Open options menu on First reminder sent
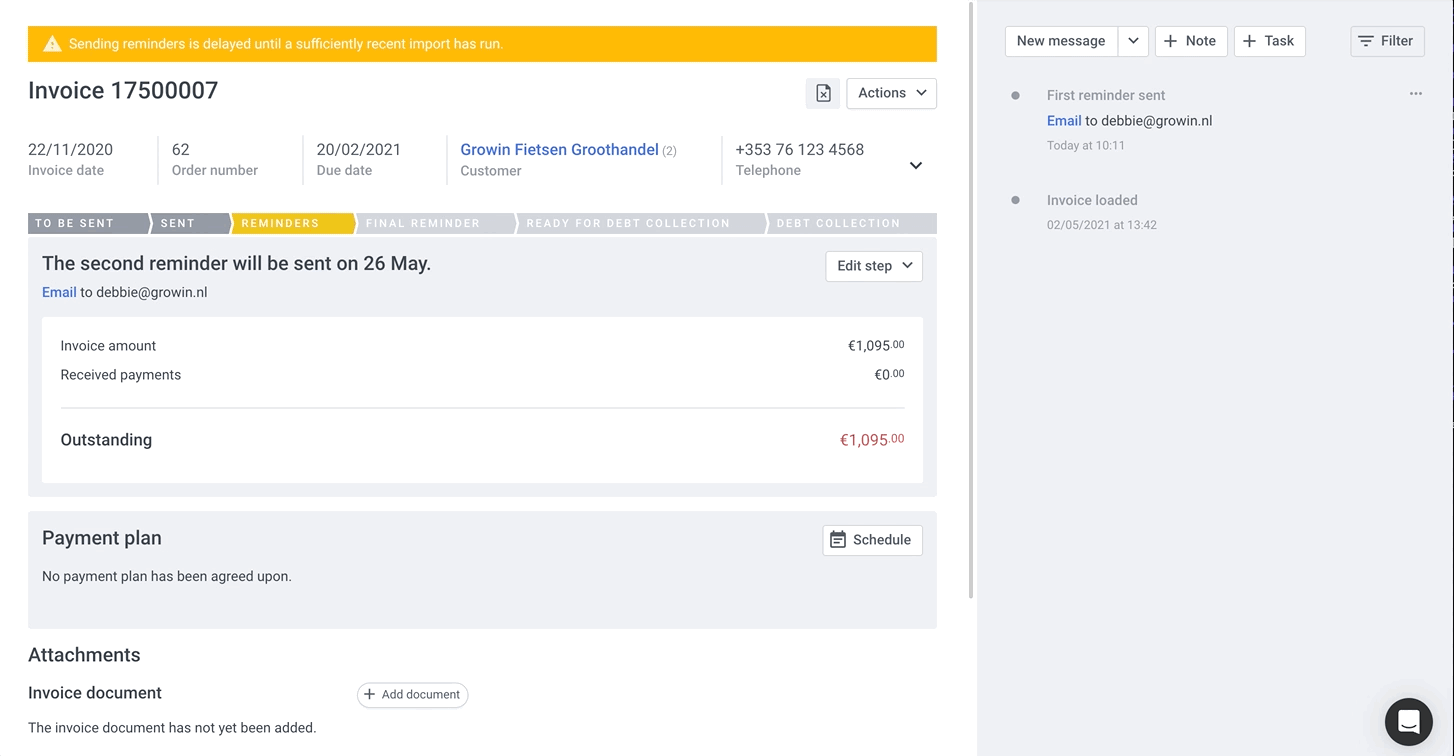This screenshot has width=1454, height=756. coord(1415,93)
